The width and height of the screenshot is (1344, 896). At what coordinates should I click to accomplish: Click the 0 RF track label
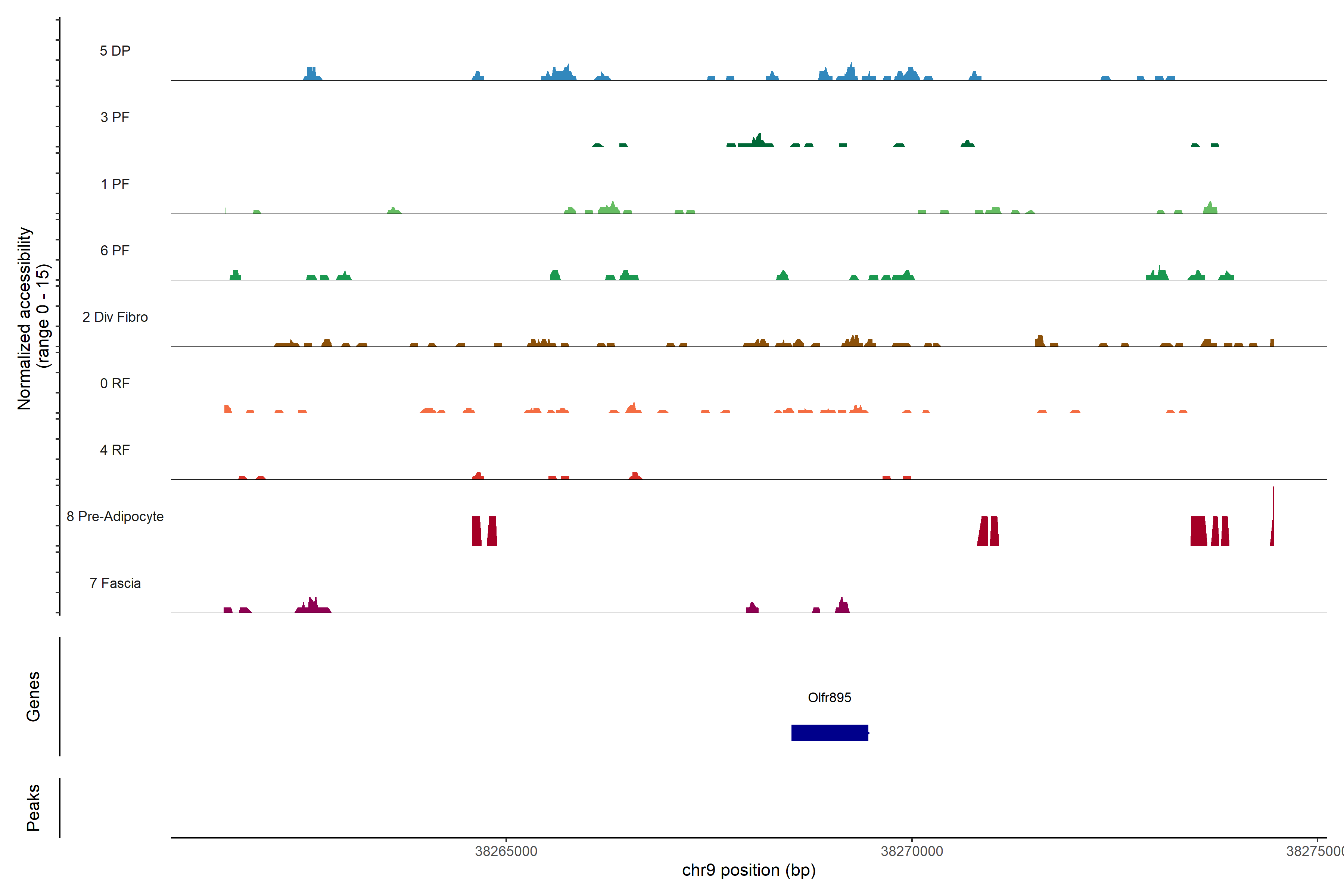(115, 383)
